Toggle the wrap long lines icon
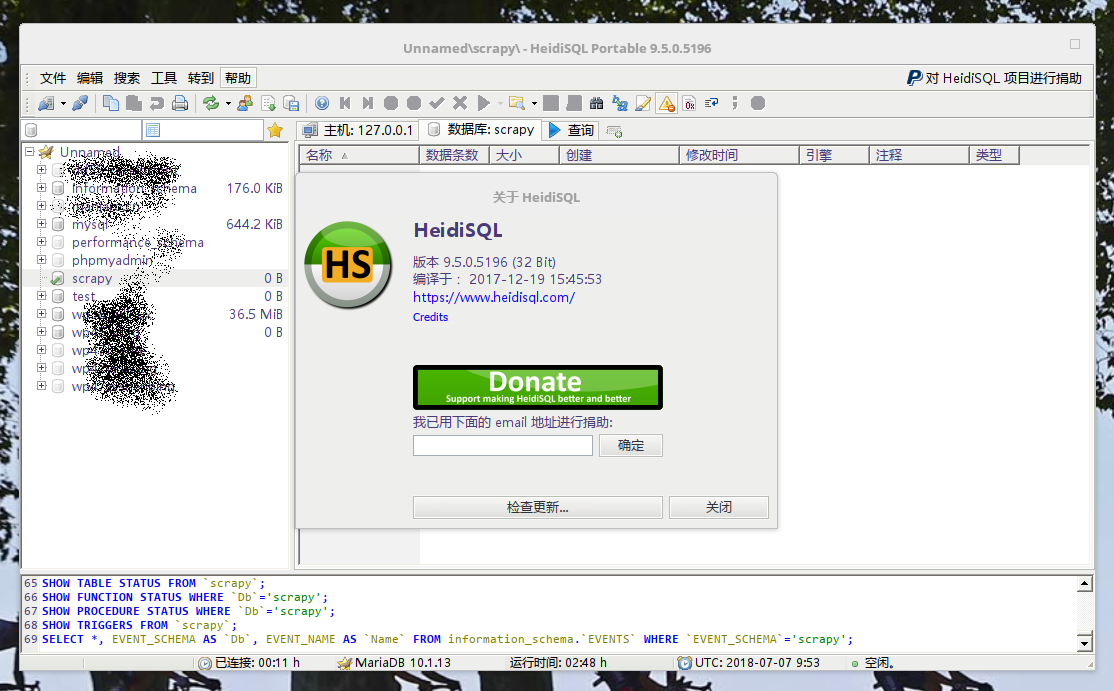This screenshot has height=691, width=1114. pos(712,104)
